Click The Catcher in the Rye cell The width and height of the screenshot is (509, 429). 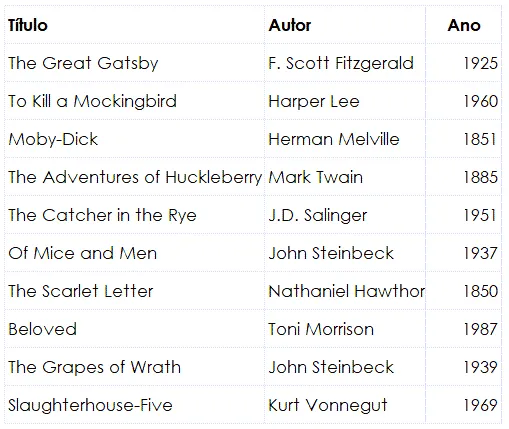click(135, 215)
